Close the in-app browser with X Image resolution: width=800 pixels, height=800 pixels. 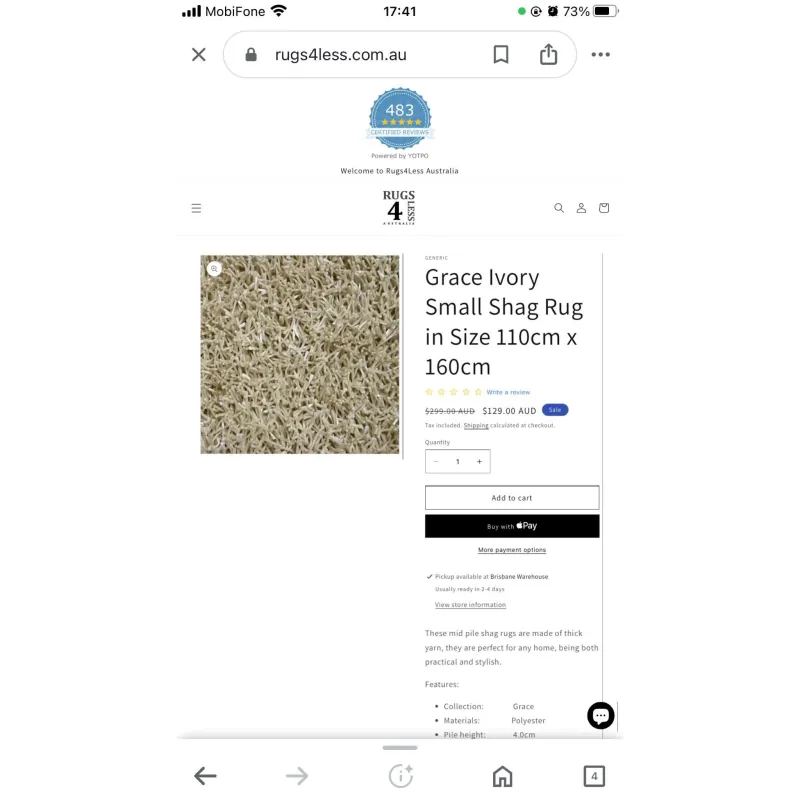(x=198, y=55)
